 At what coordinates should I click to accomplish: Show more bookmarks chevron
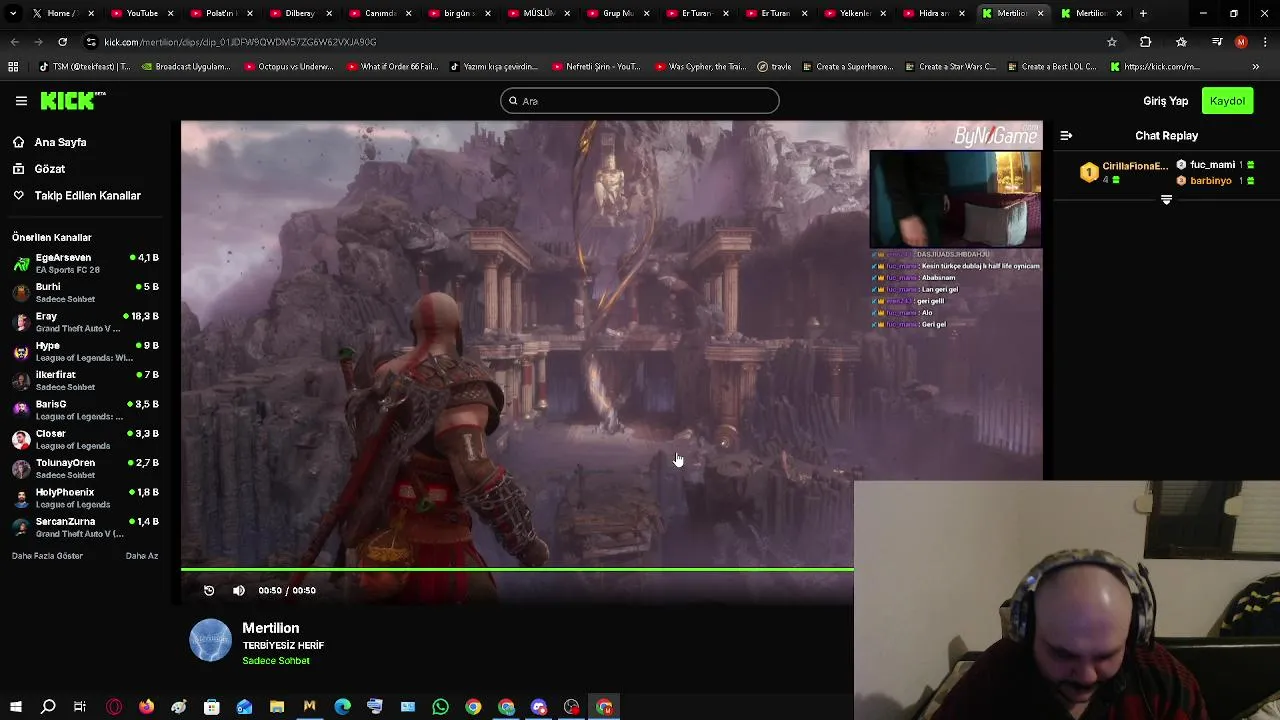(x=1256, y=67)
